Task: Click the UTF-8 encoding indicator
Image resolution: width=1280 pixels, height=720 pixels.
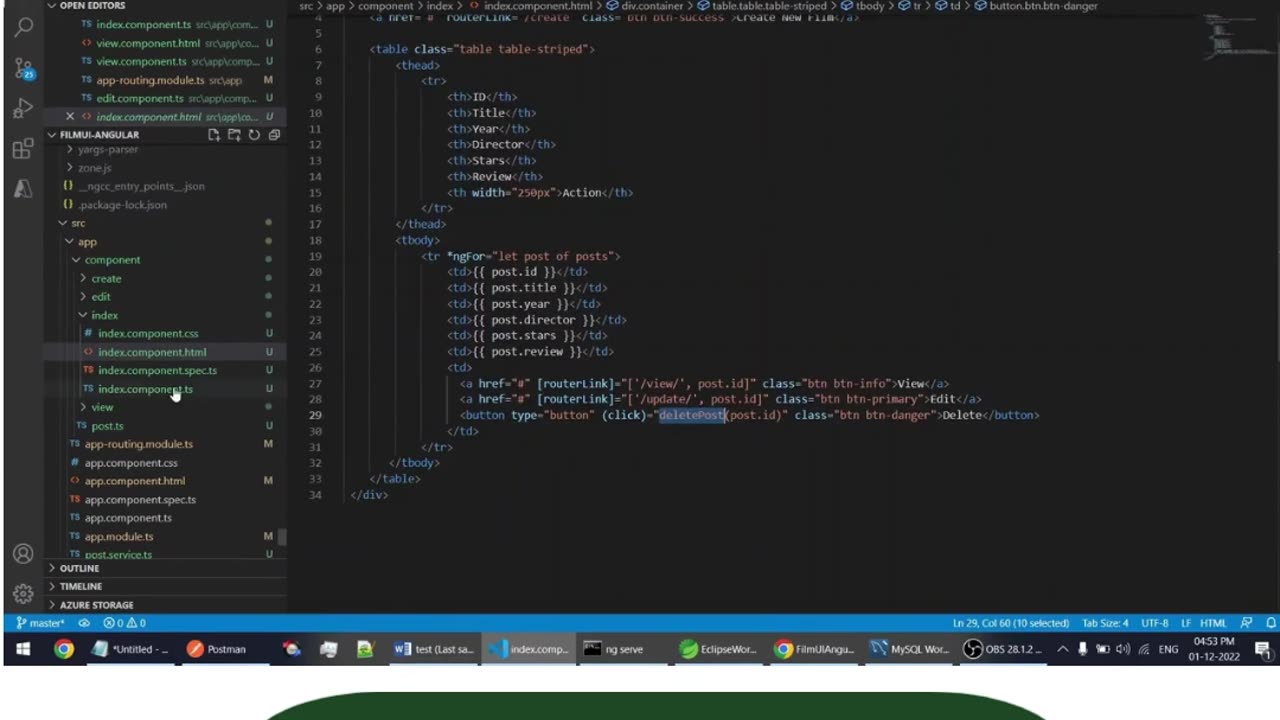Action: tap(1154, 623)
